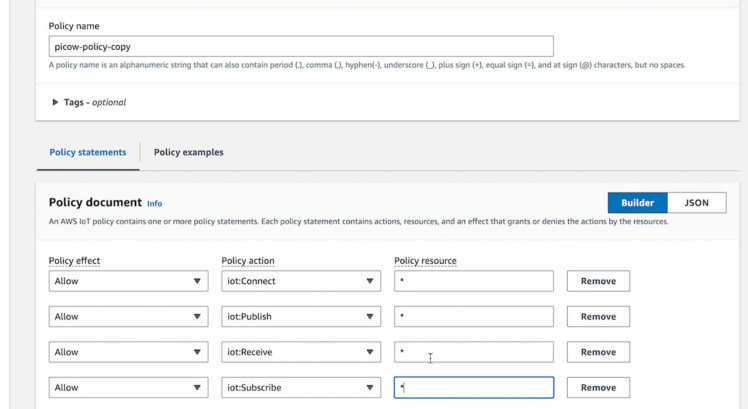The width and height of the screenshot is (748, 409).
Task: Open the iot:Publish policy action dropdown
Action: click(300, 316)
